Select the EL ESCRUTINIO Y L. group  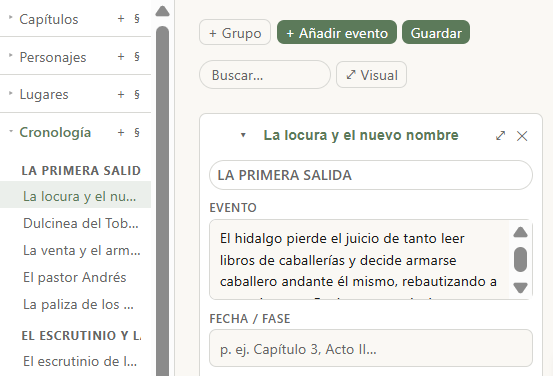click(x=81, y=335)
